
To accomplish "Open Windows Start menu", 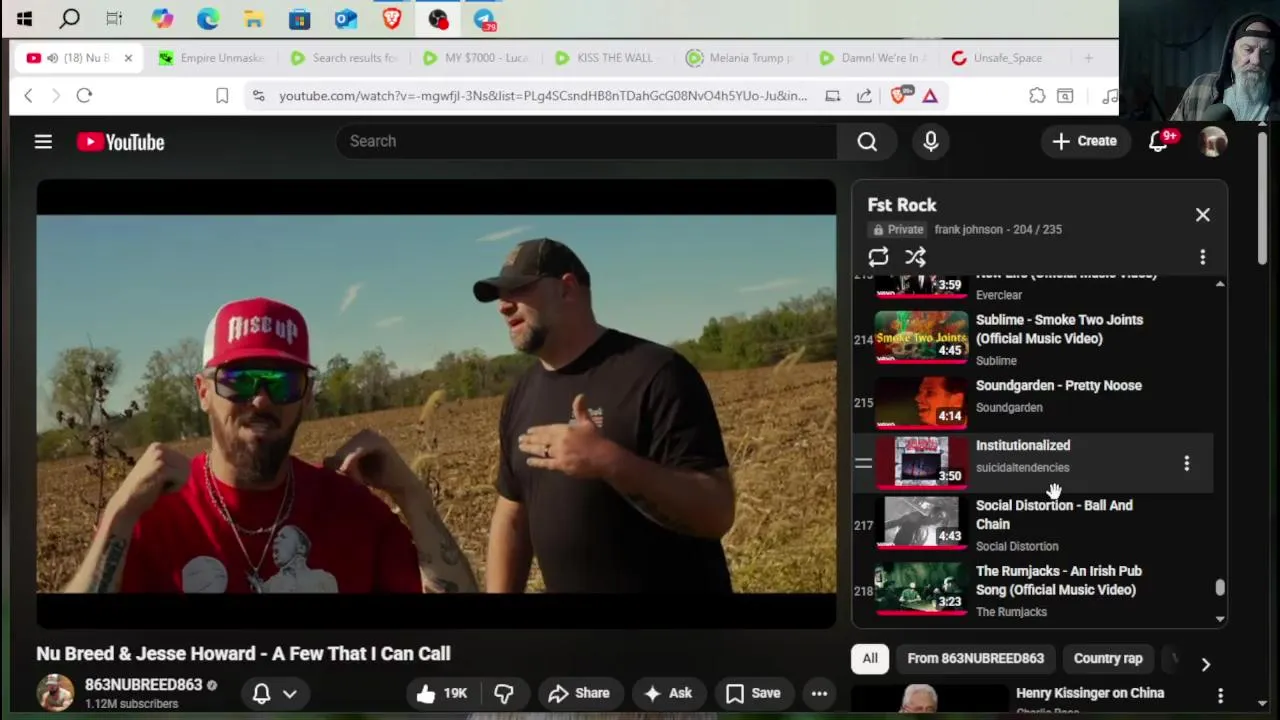I will coord(24,18).
